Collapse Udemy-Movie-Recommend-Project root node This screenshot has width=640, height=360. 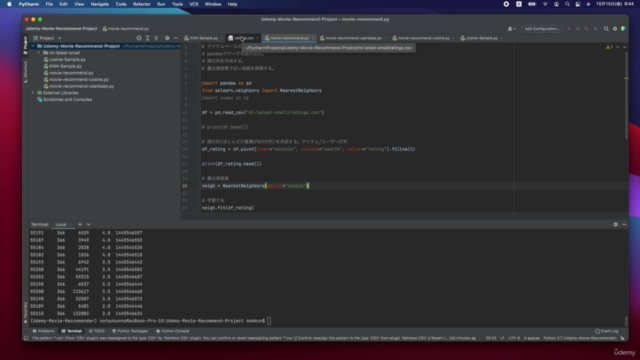[33, 46]
